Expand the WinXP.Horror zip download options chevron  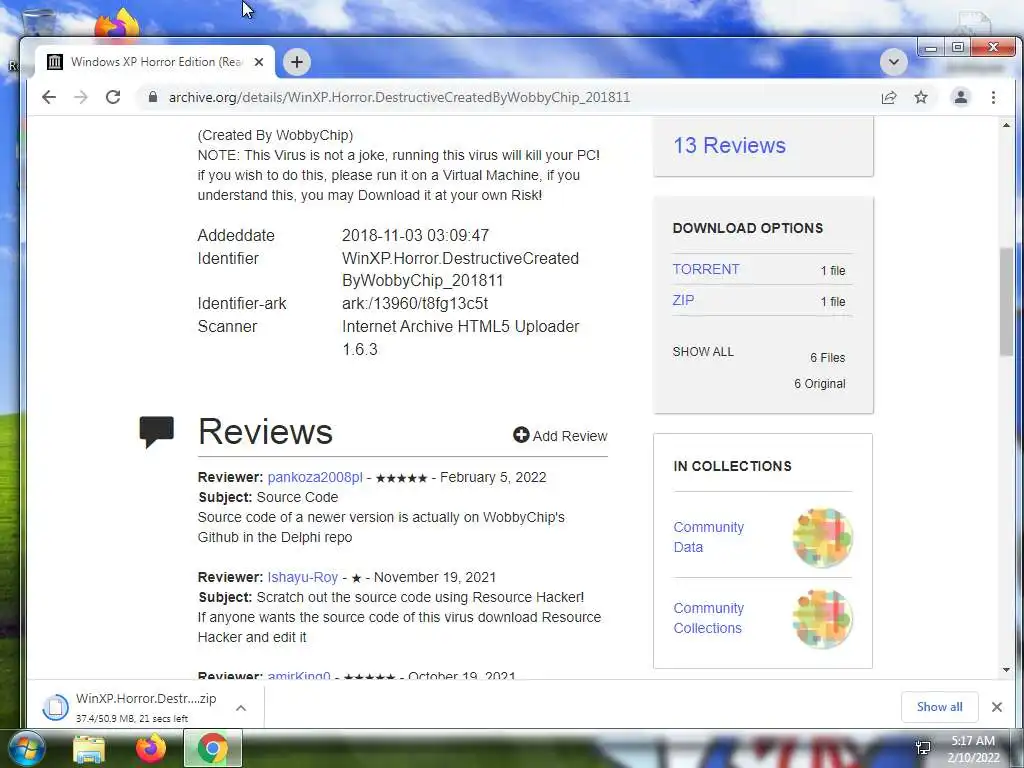point(241,707)
